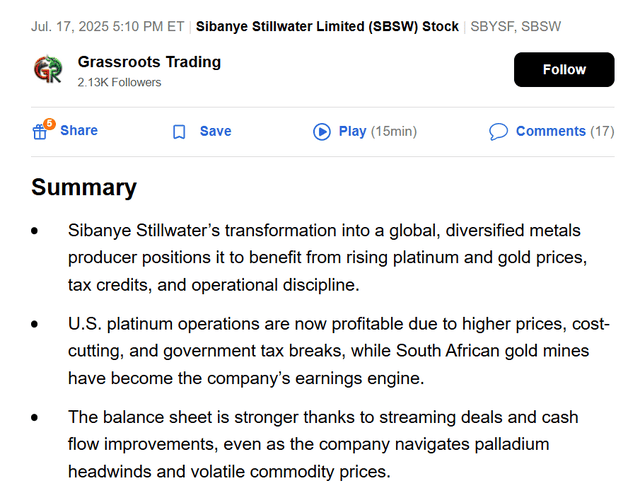This screenshot has width=640, height=493.
Task: Open the Grassroots Trading author name
Action: click(149, 62)
